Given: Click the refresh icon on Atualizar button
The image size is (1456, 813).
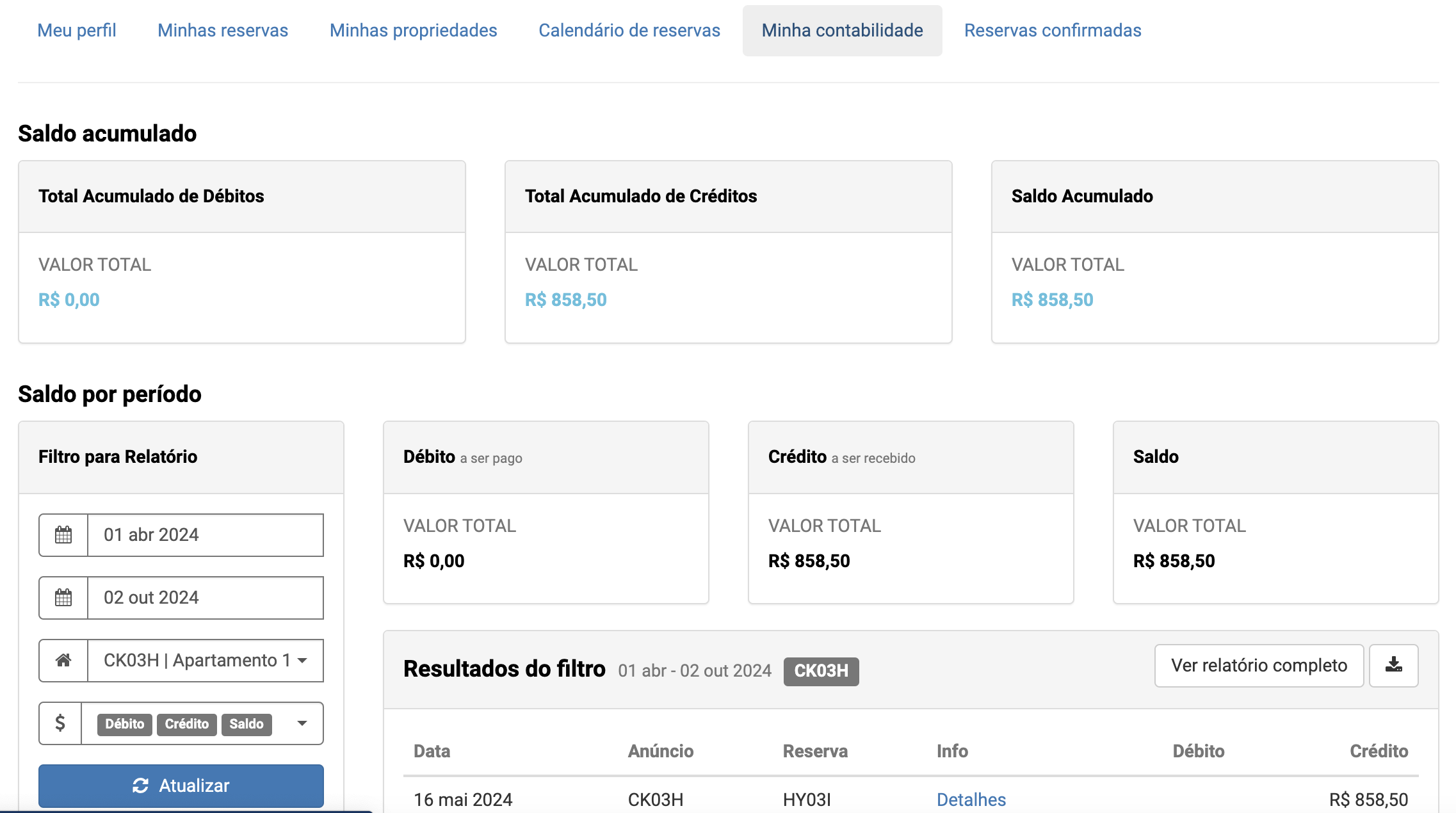Looking at the screenshot, I should click(140, 785).
